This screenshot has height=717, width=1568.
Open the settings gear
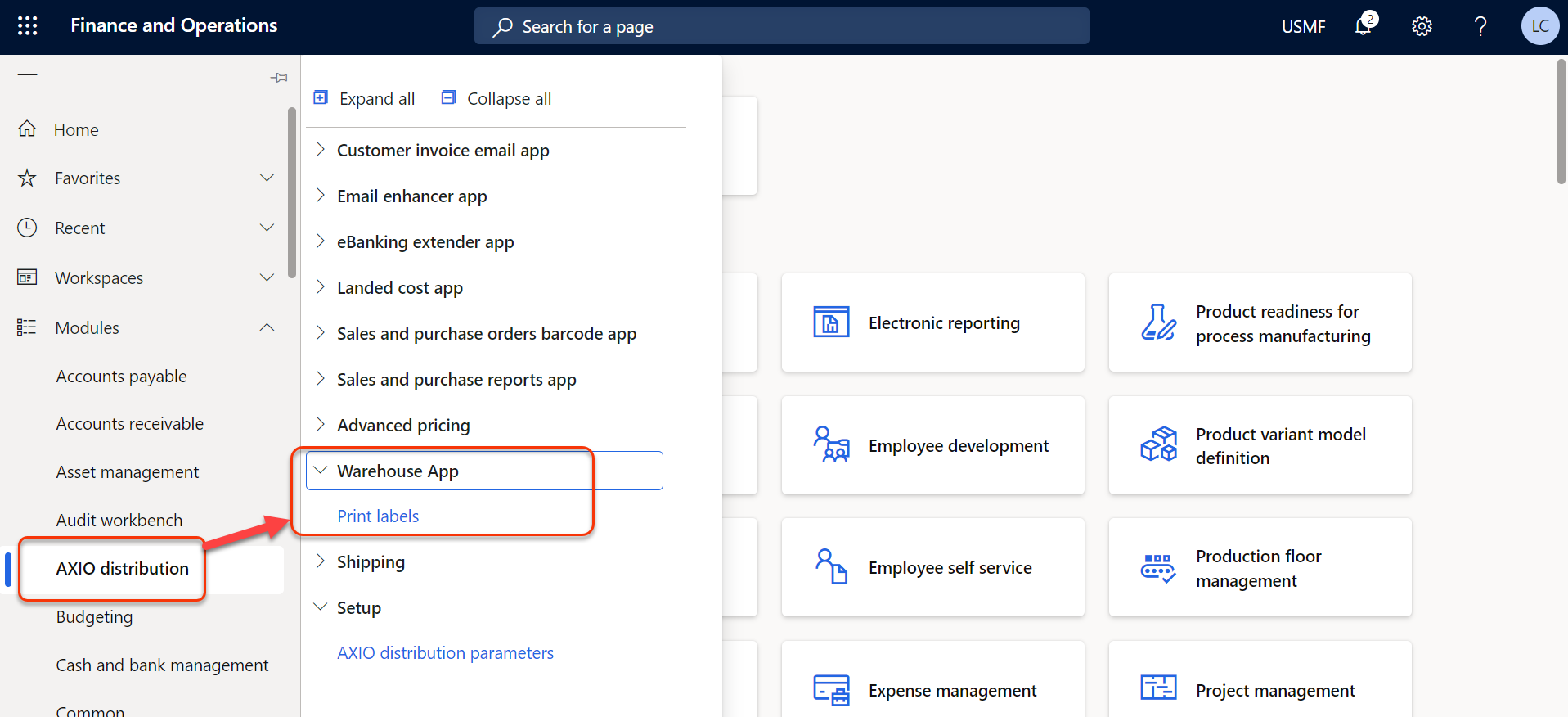tap(1422, 26)
